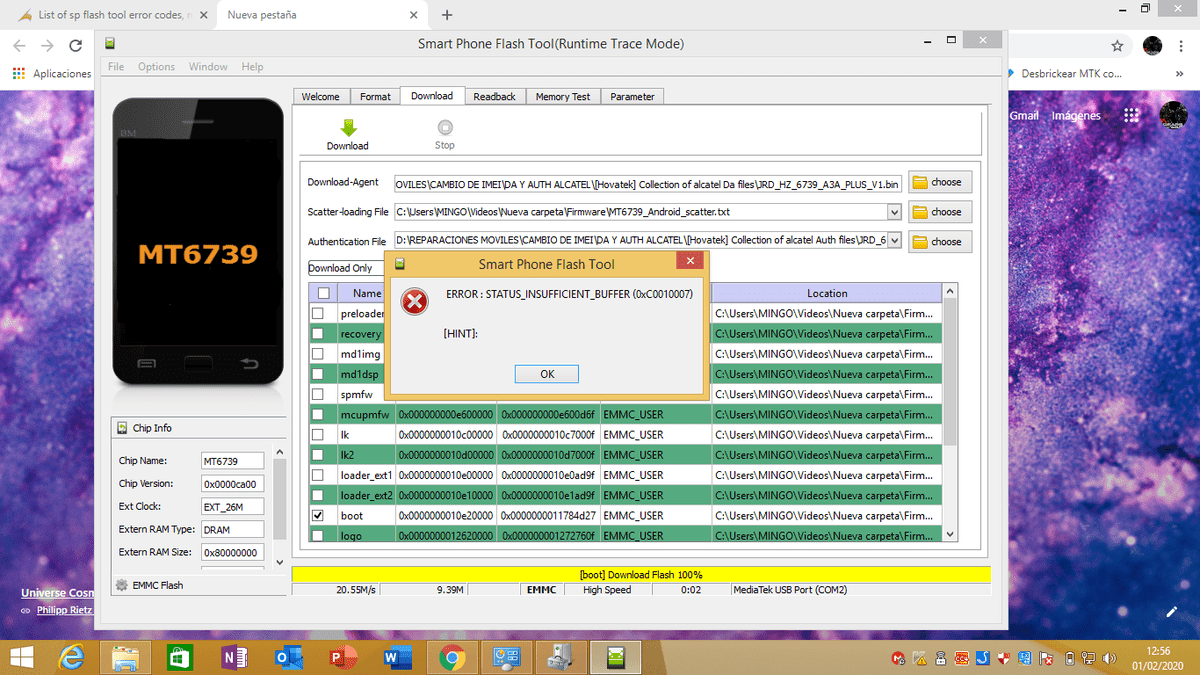Launch Internet Explorer from the taskbar

point(72,657)
